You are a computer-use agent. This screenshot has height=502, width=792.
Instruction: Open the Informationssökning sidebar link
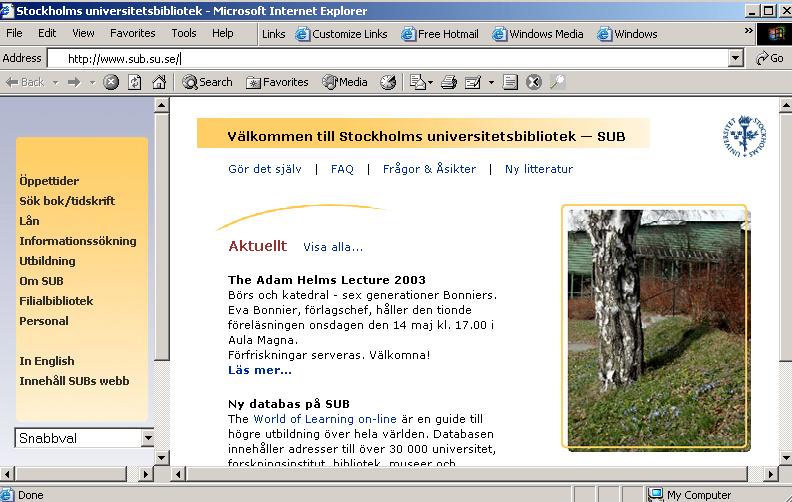78,241
